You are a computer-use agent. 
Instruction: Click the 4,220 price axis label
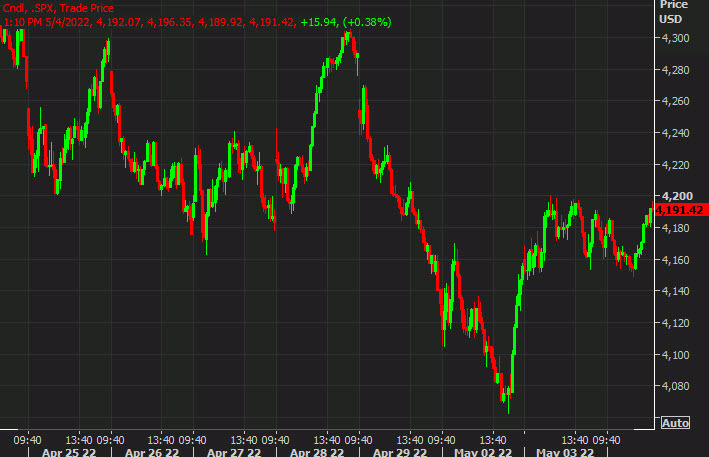point(676,165)
